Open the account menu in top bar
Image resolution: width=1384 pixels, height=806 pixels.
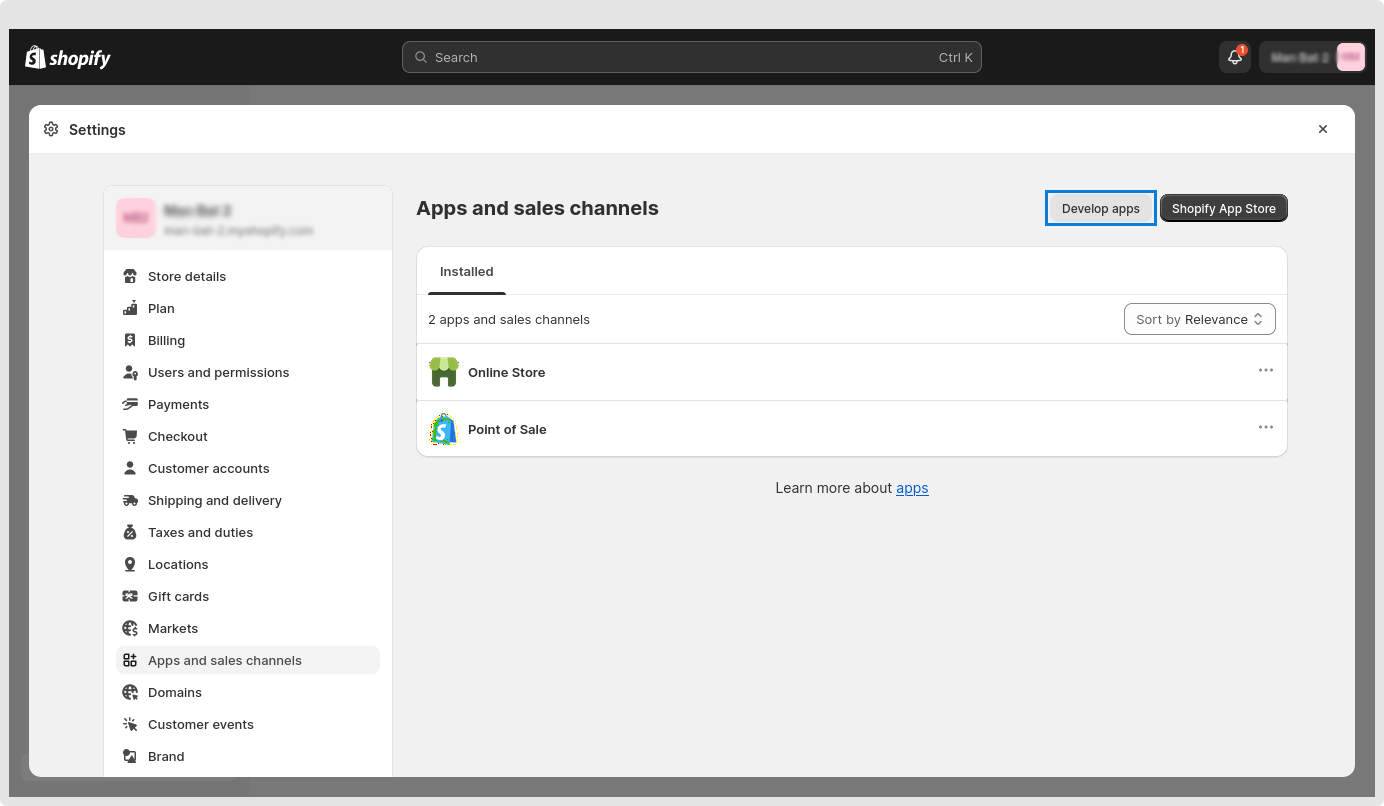coord(1312,57)
